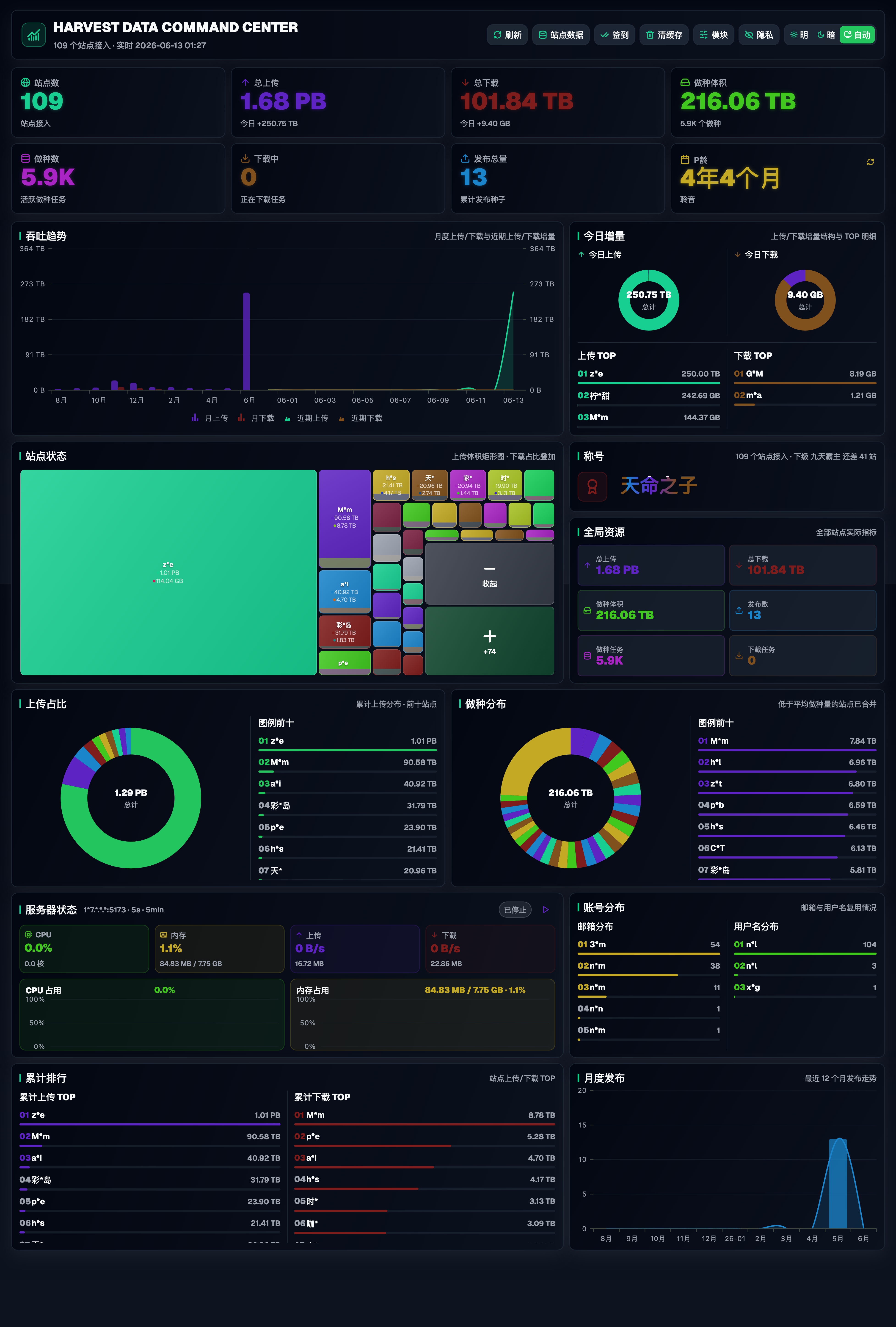The image size is (896, 1327).
Task: Collapse treemap with the 收起 tile
Action: point(490,574)
